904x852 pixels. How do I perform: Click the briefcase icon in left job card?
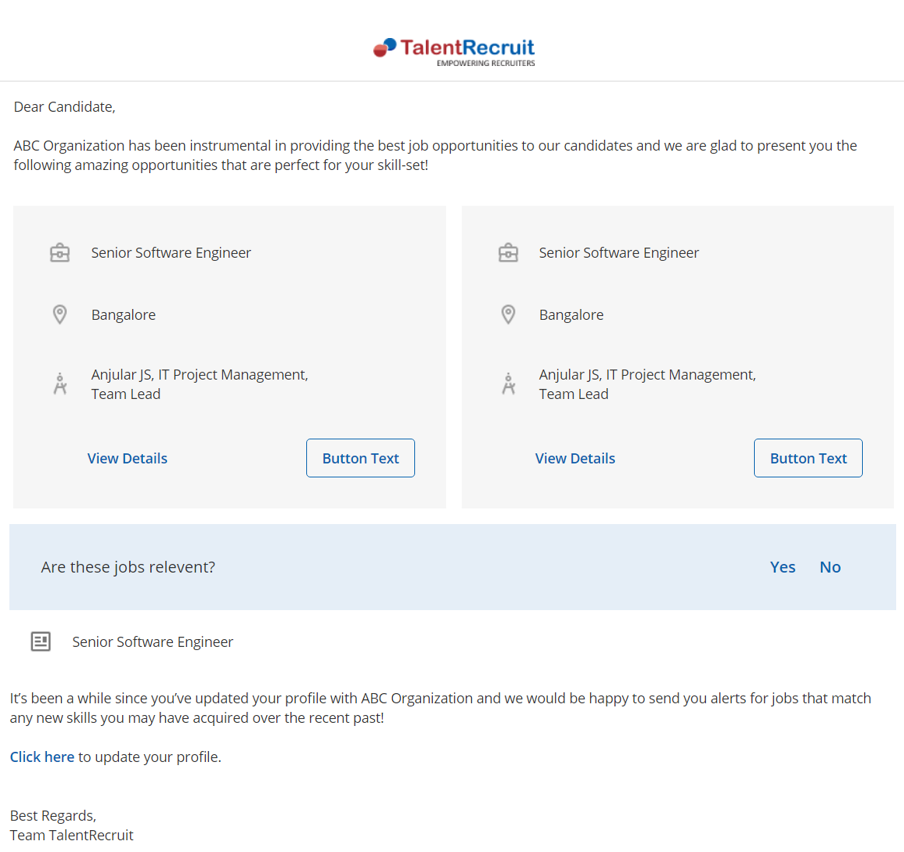click(x=60, y=253)
